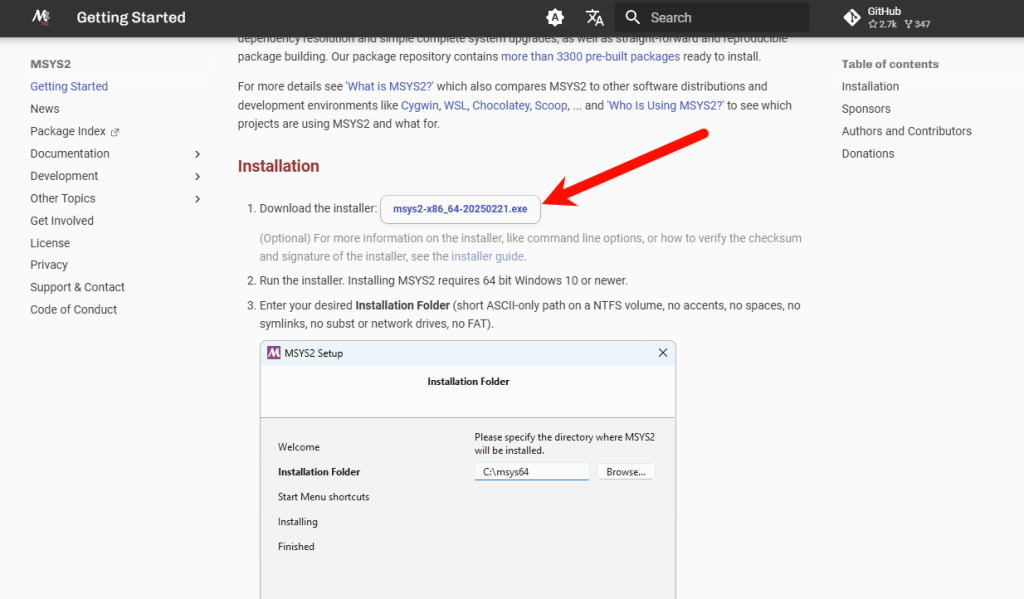The height and width of the screenshot is (599, 1024).
Task: Open the Cygwin comparison link
Action: [420, 105]
